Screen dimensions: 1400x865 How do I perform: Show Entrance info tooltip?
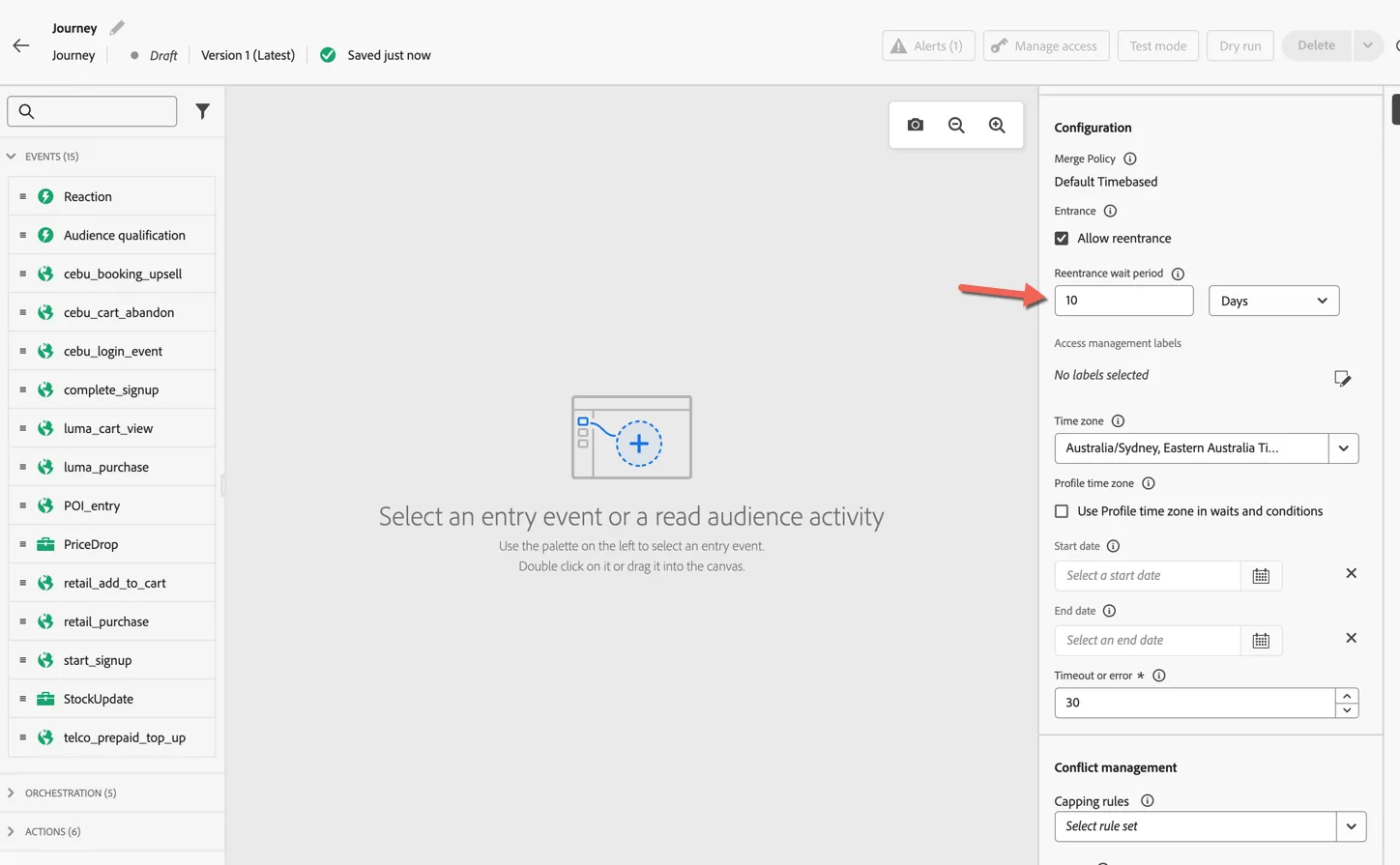click(1110, 211)
